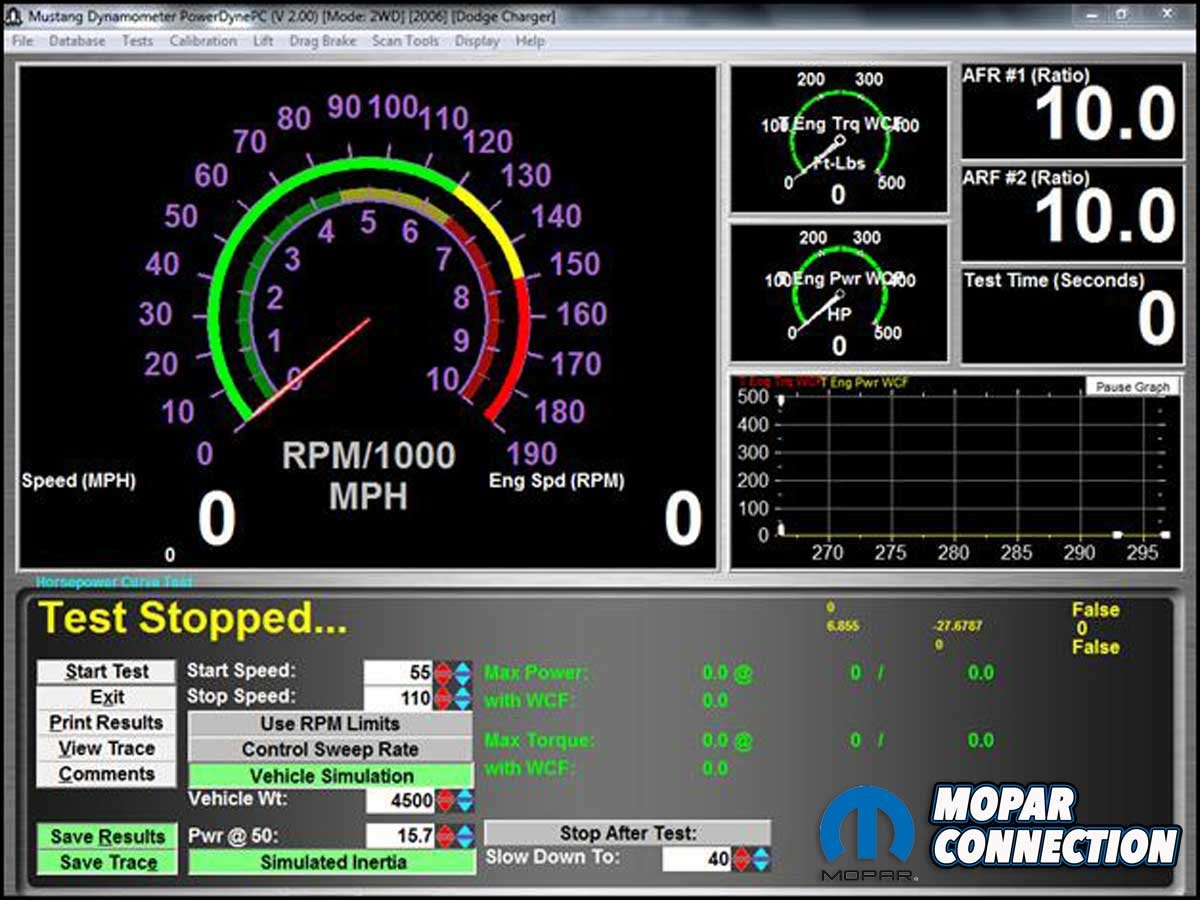This screenshot has height=900, width=1200.
Task: Click the Save Trace button
Action: tap(107, 863)
